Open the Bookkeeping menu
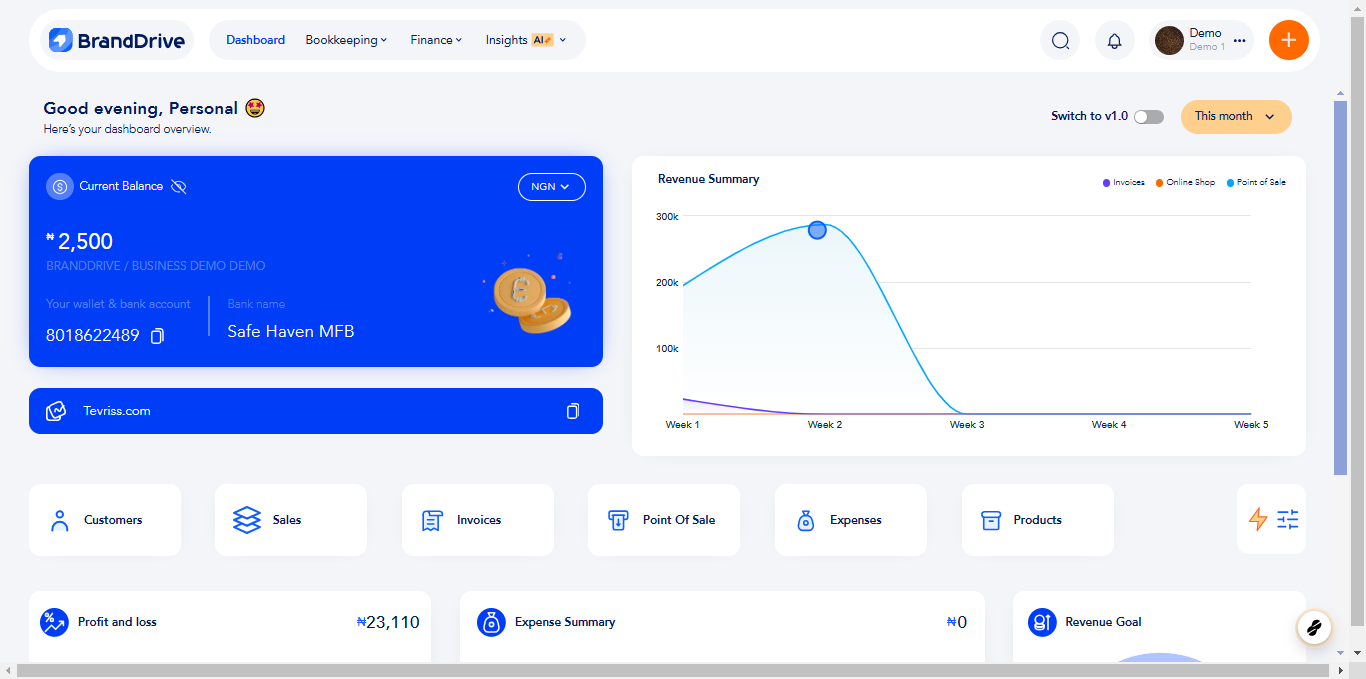The height and width of the screenshot is (679, 1366). point(346,40)
